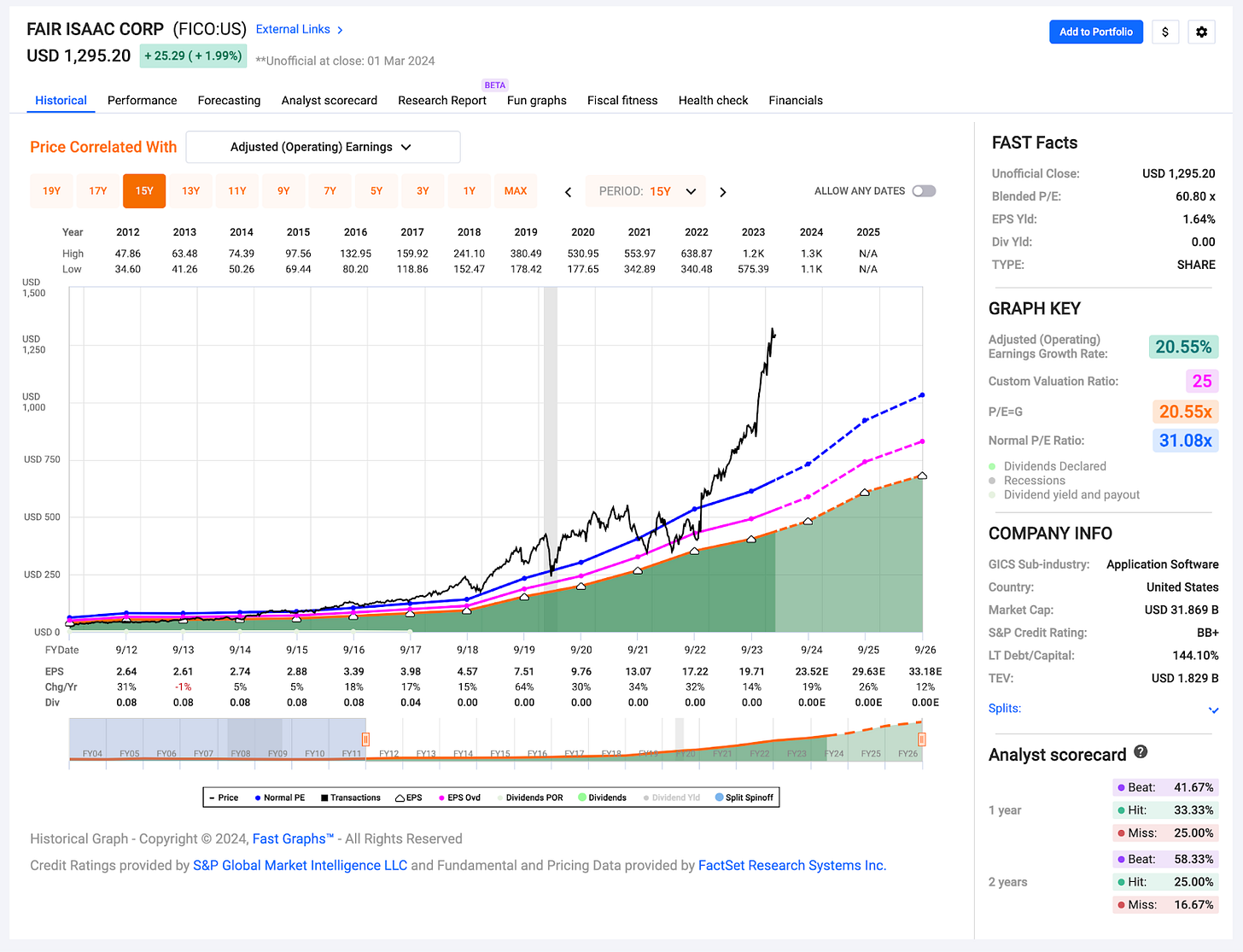Screen dimensions: 1243x952
Task: Toggle Price series in chart legend
Action: 224,797
